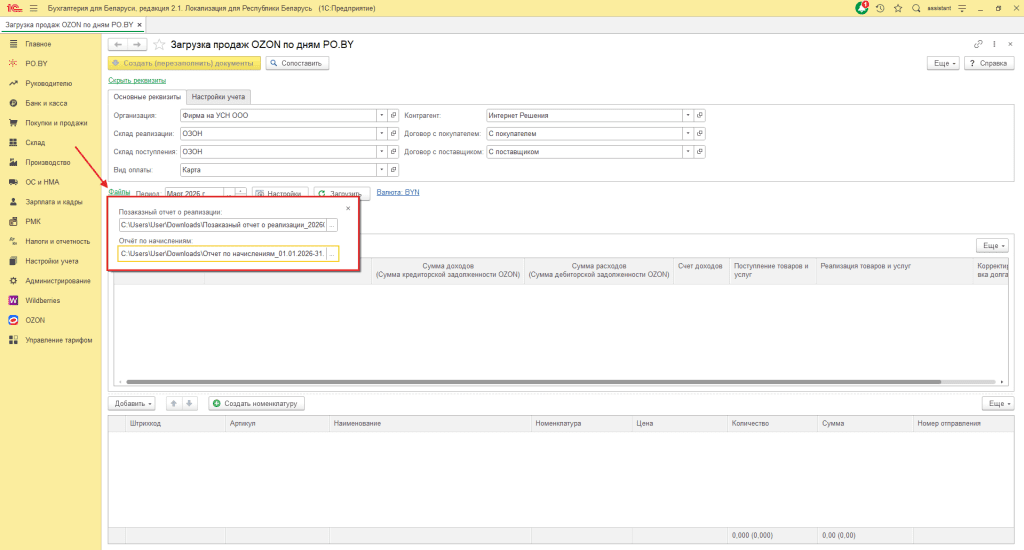Expand the Склад поступления dropdown
1024x550 pixels.
coord(381,152)
